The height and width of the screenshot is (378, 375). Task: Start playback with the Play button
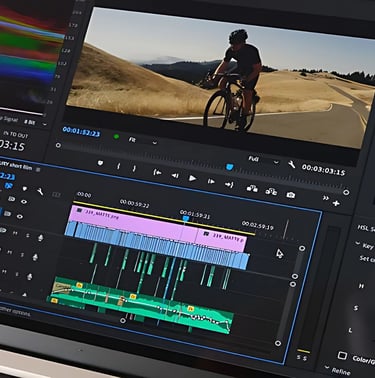(192, 178)
